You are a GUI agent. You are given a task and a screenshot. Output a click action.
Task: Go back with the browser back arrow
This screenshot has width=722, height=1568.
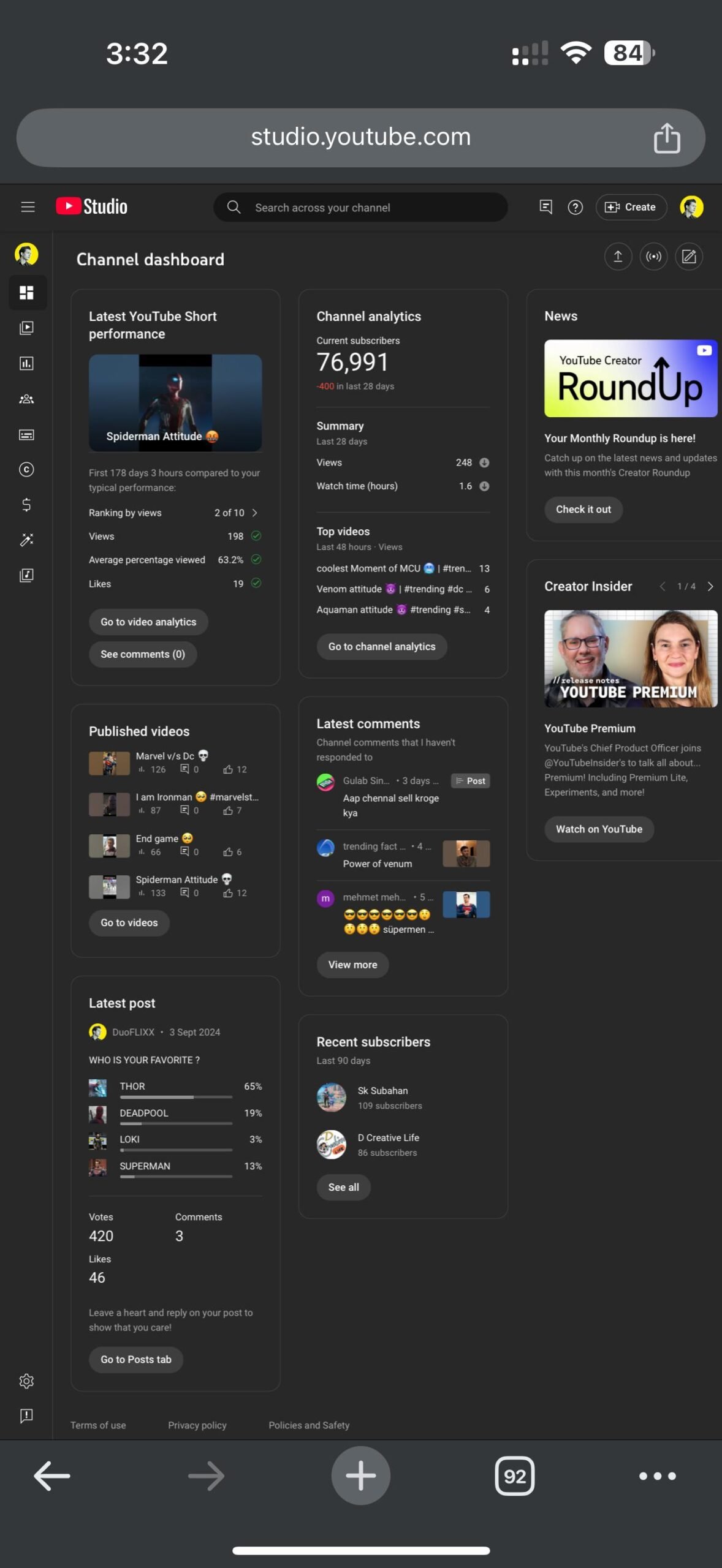click(52, 1476)
